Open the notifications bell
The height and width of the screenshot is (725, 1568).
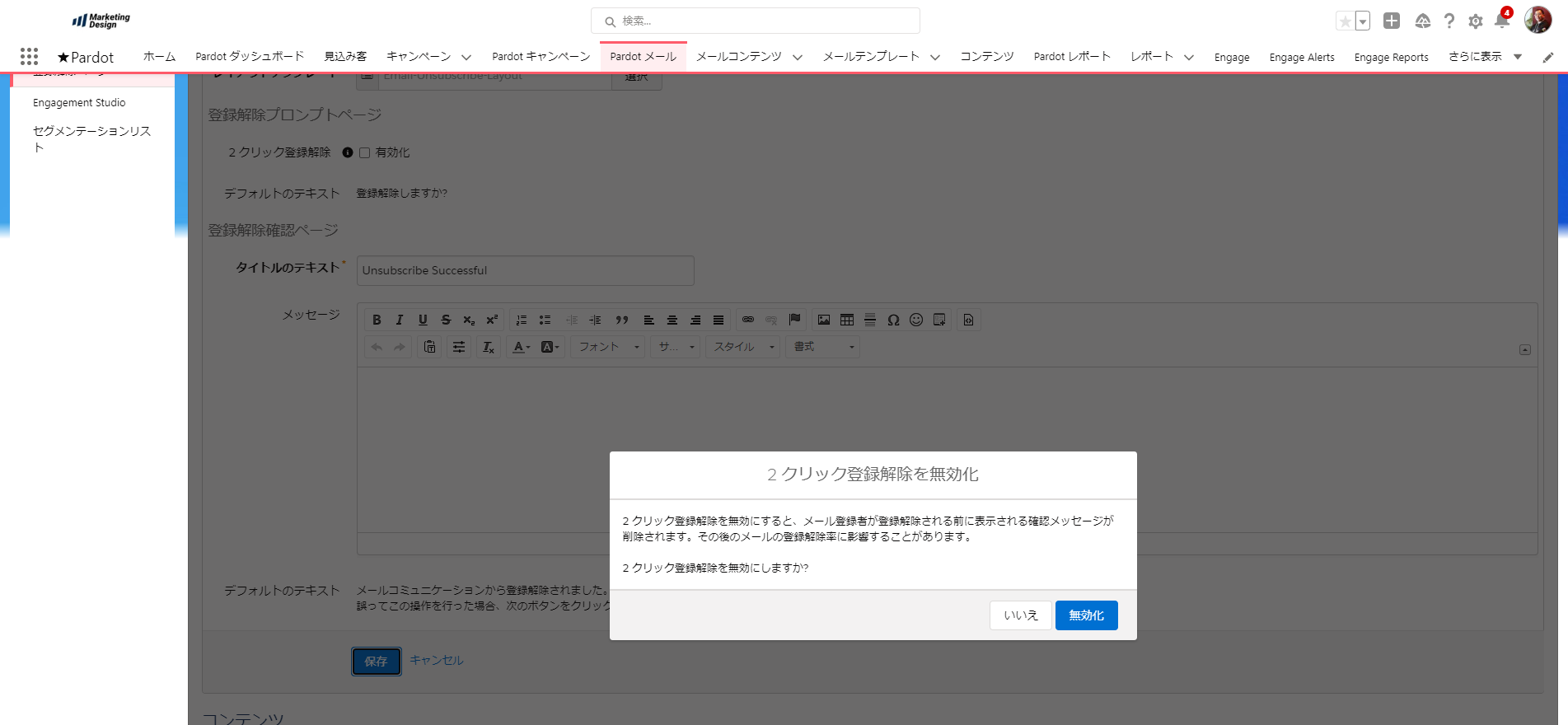pyautogui.click(x=1501, y=21)
